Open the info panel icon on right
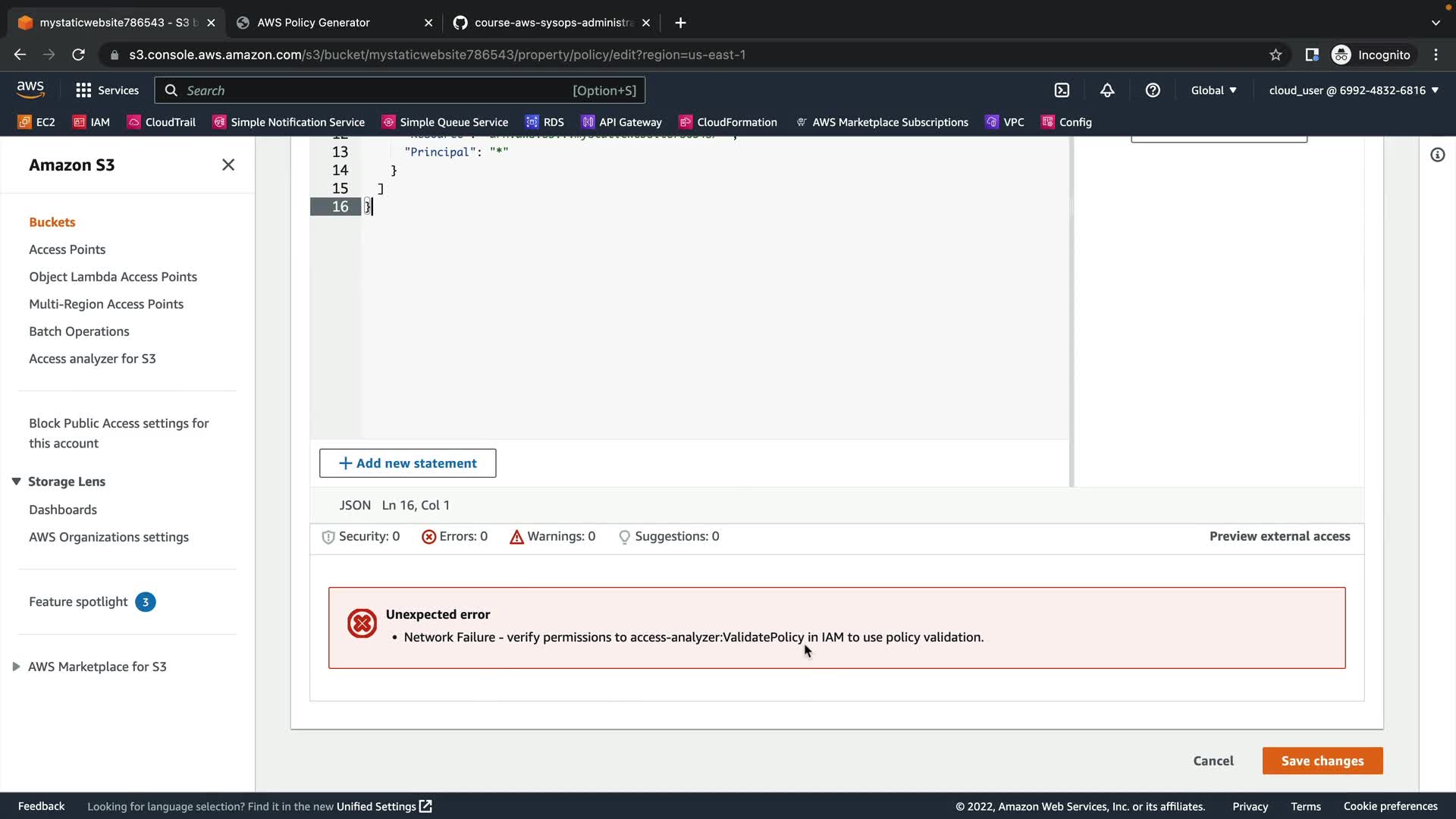The height and width of the screenshot is (819, 1456). 1437,155
